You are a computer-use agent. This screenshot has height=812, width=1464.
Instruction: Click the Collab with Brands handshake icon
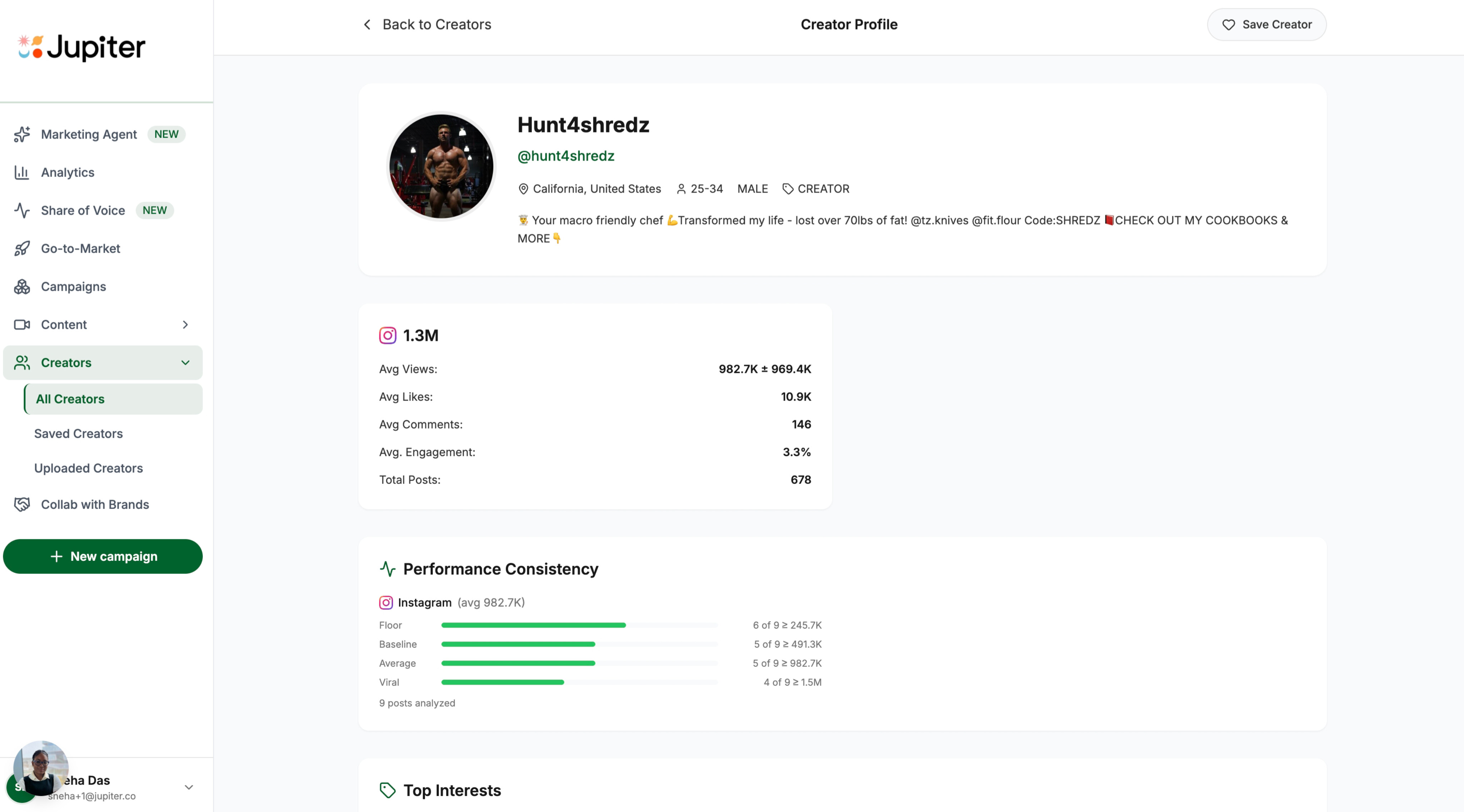[21, 505]
